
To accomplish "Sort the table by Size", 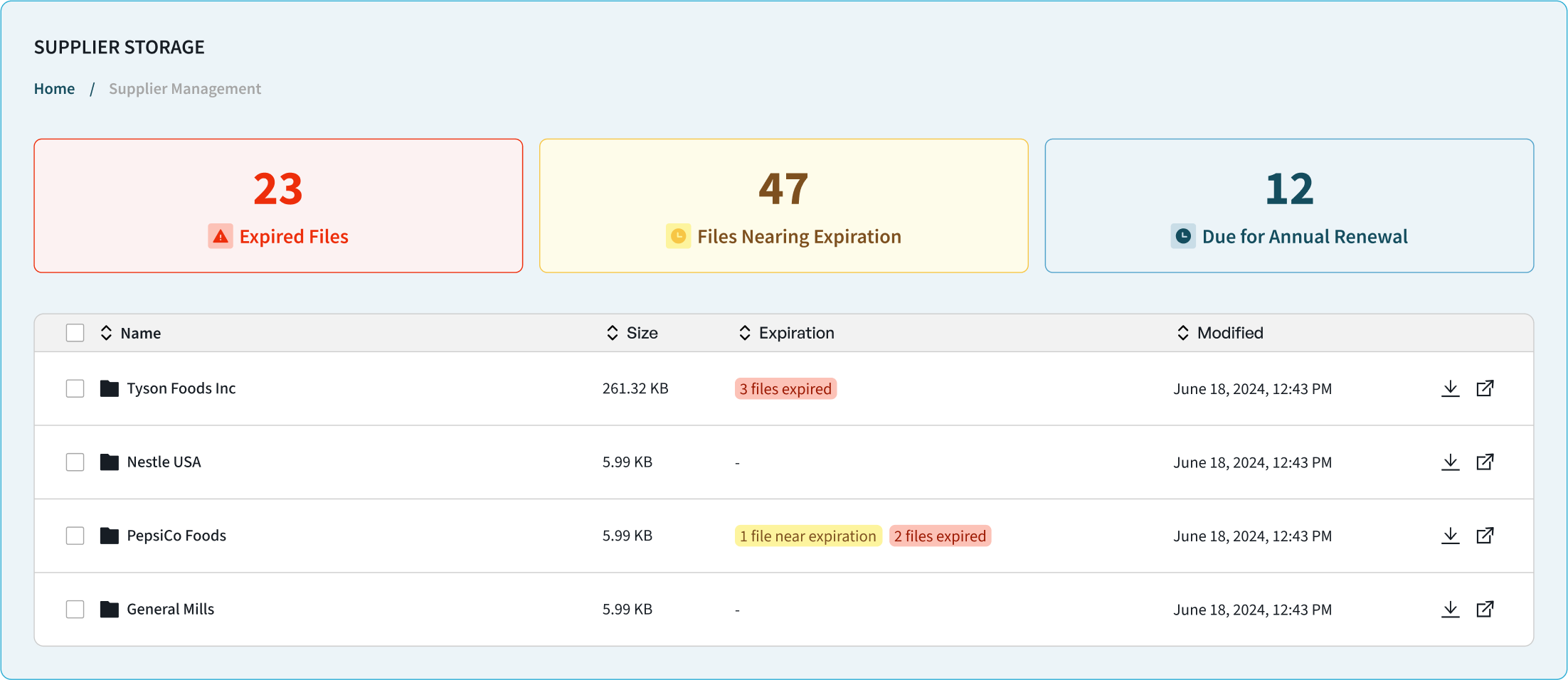I will pyautogui.click(x=612, y=333).
